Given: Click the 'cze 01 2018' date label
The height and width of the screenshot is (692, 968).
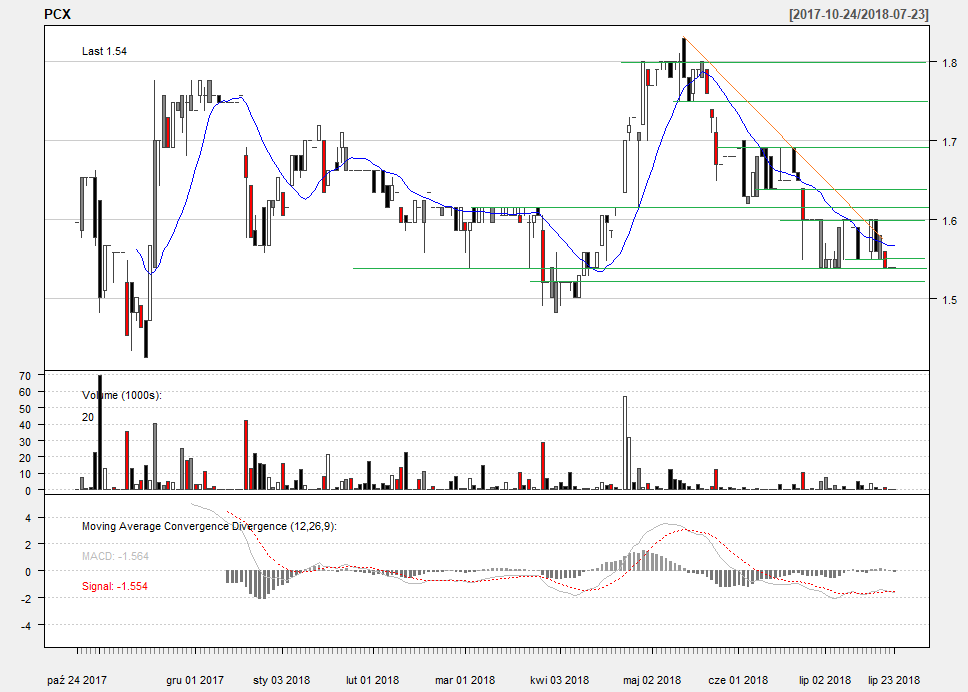Looking at the screenshot, I should pyautogui.click(x=738, y=680).
